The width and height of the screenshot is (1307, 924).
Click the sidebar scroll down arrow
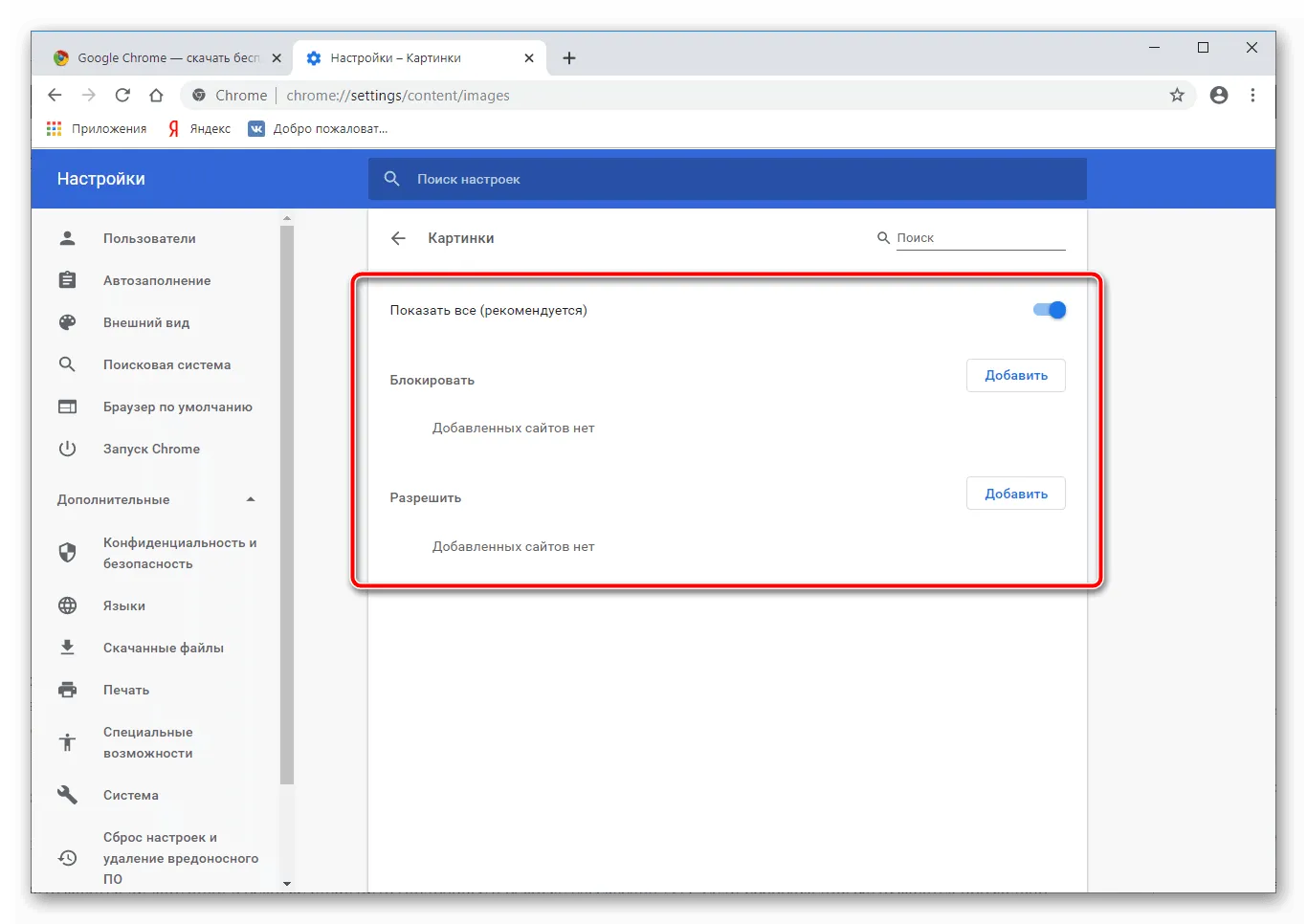coord(287,884)
